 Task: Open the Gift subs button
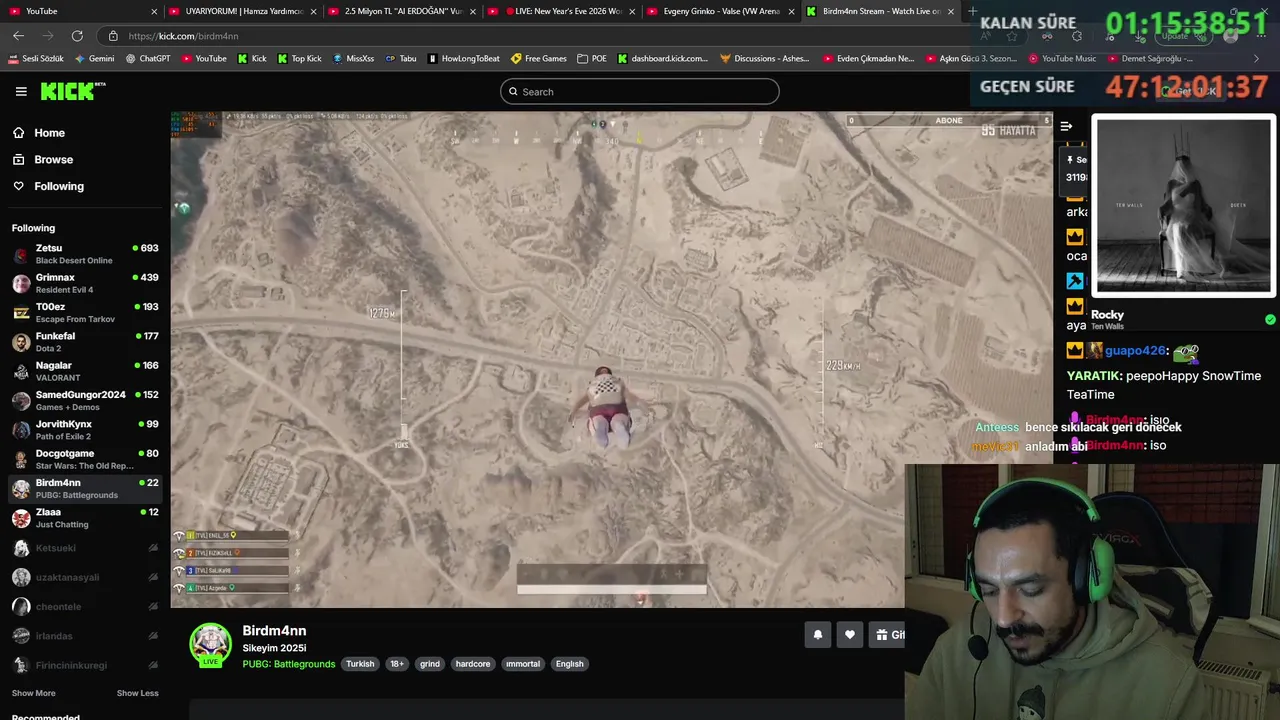click(x=888, y=635)
